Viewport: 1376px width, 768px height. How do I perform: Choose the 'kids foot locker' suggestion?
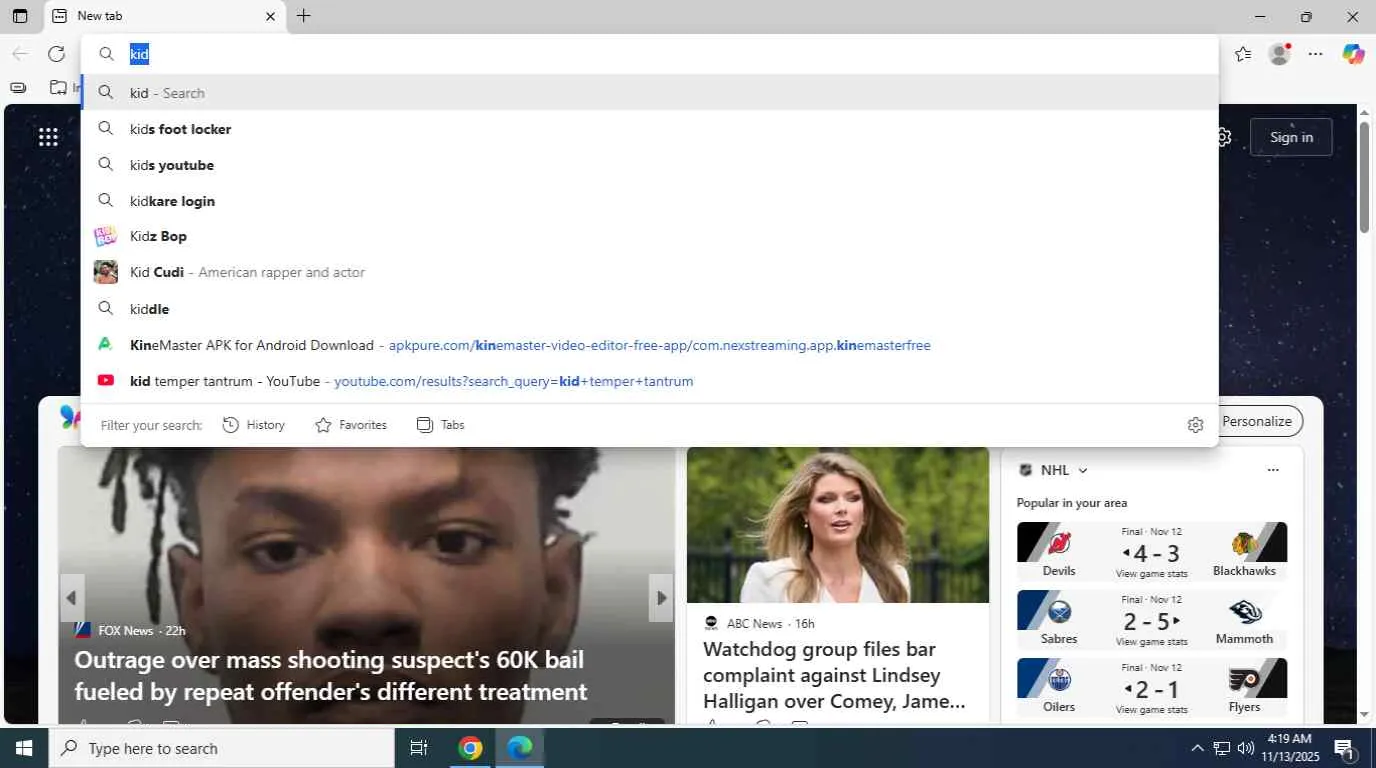point(650,129)
